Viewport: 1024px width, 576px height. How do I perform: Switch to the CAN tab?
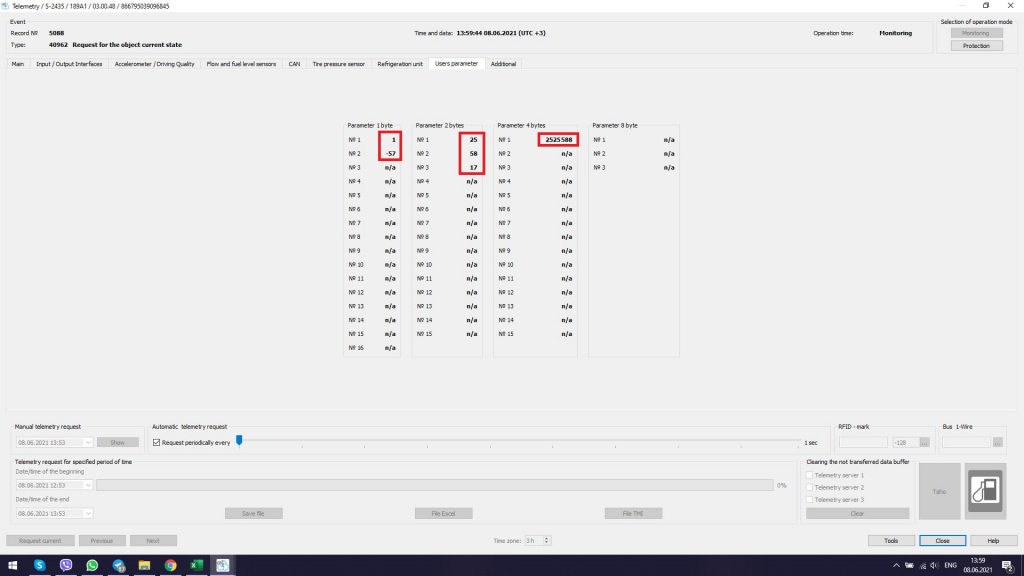click(x=294, y=64)
